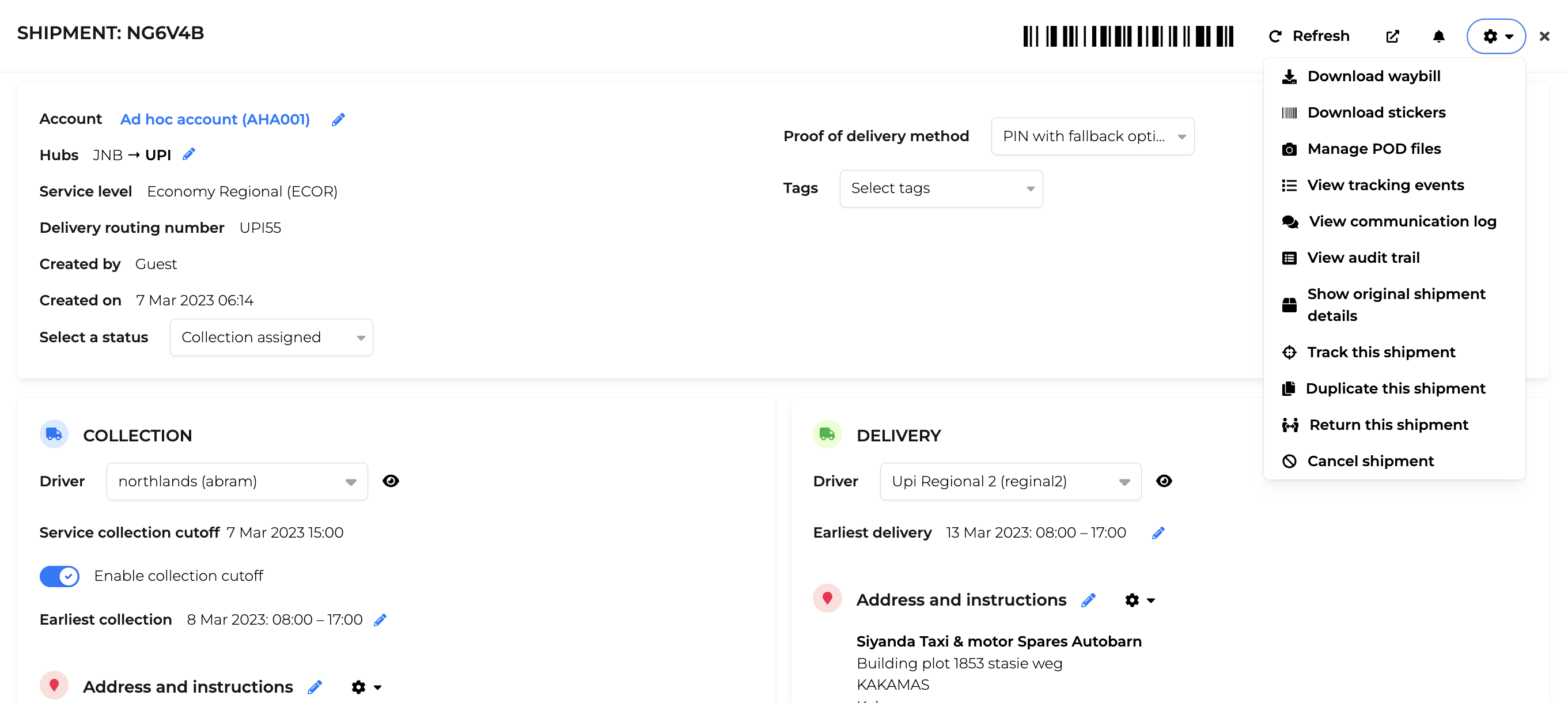
Task: Edit Earliest delivery date pencil
Action: tap(1158, 532)
